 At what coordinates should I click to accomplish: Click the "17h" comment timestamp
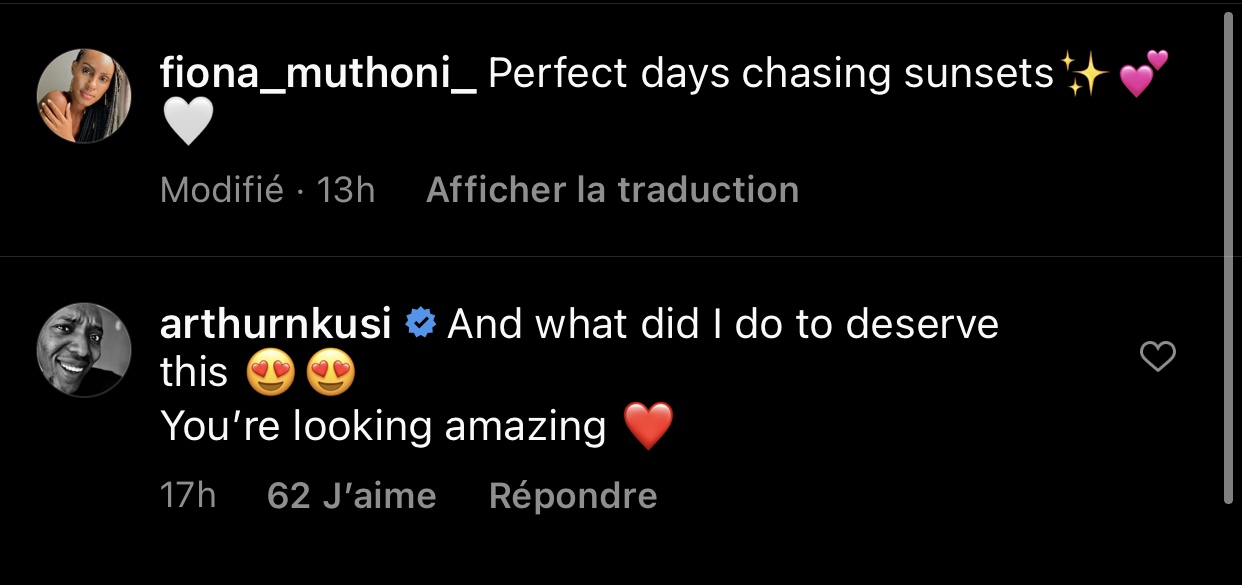tap(188, 496)
